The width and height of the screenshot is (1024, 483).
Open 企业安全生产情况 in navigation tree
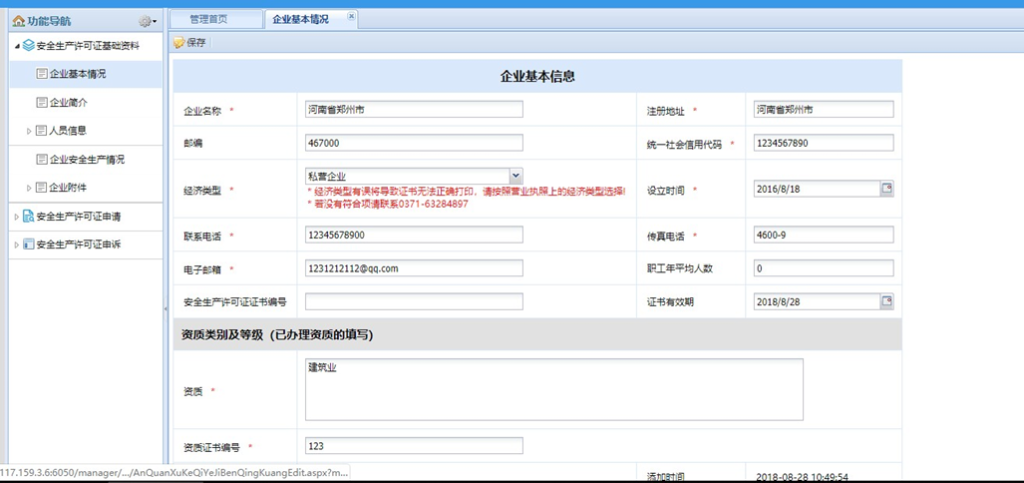[88, 159]
